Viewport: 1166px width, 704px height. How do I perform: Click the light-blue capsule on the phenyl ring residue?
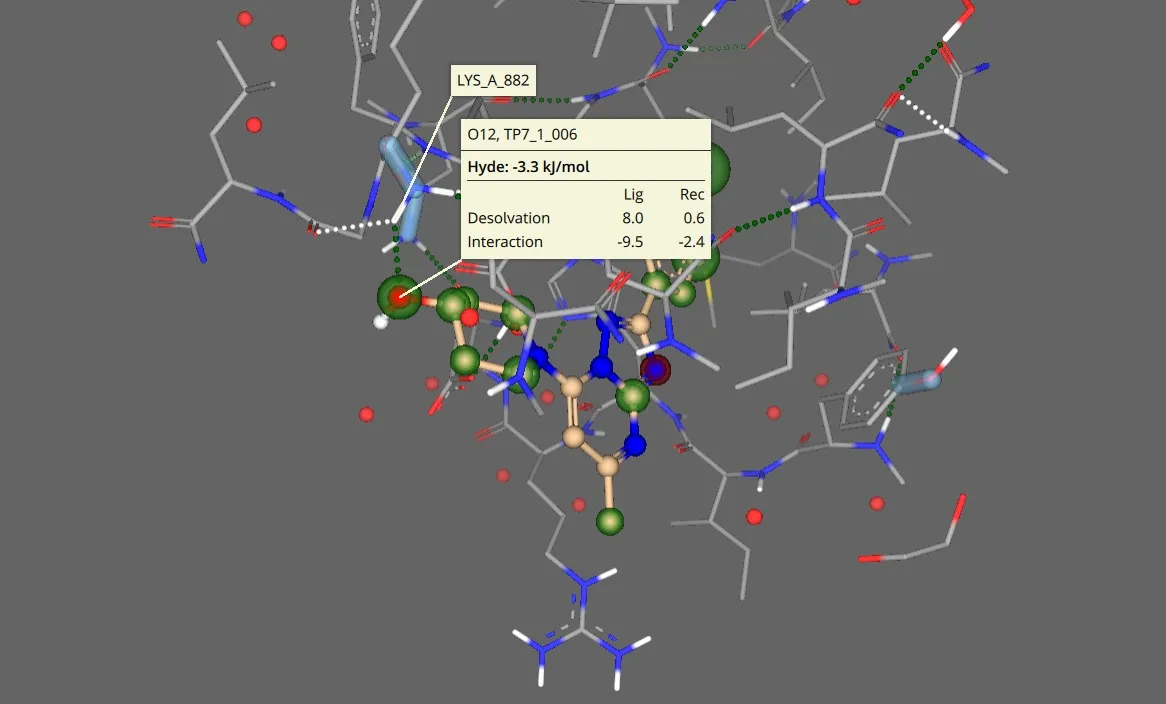916,382
